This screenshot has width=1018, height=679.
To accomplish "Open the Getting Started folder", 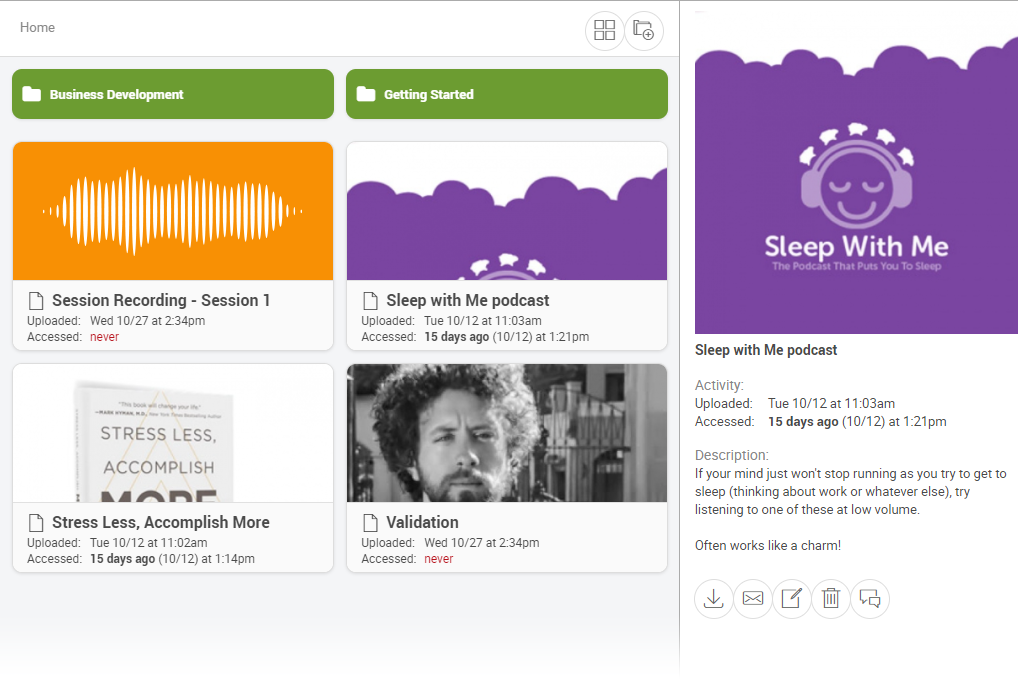I will (x=506, y=94).
